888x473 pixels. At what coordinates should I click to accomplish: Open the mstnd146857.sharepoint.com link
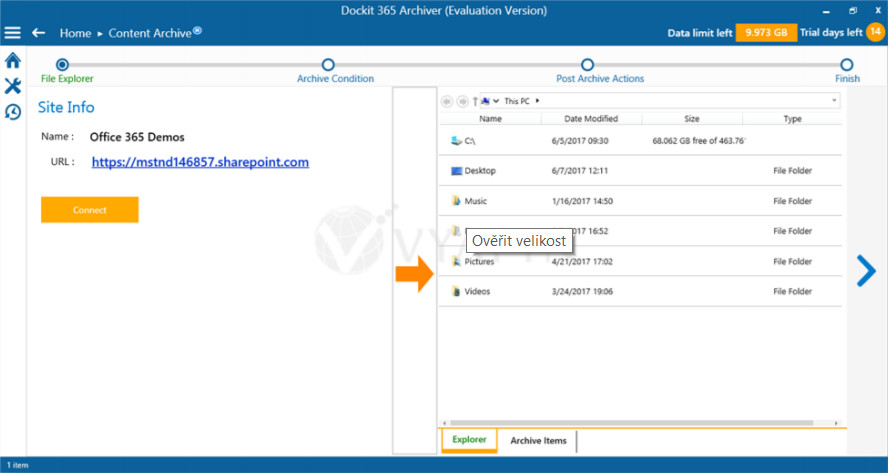200,162
